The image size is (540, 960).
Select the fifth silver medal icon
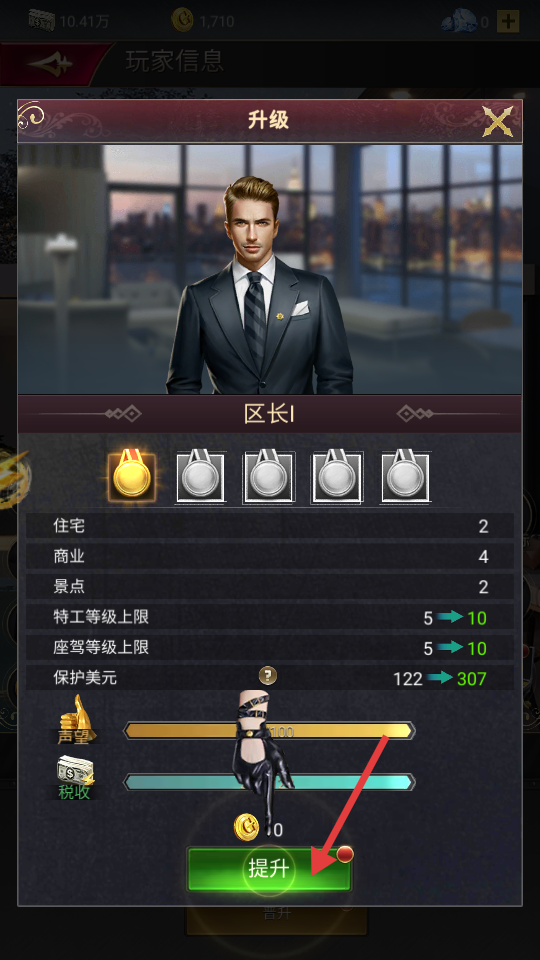tap(405, 476)
